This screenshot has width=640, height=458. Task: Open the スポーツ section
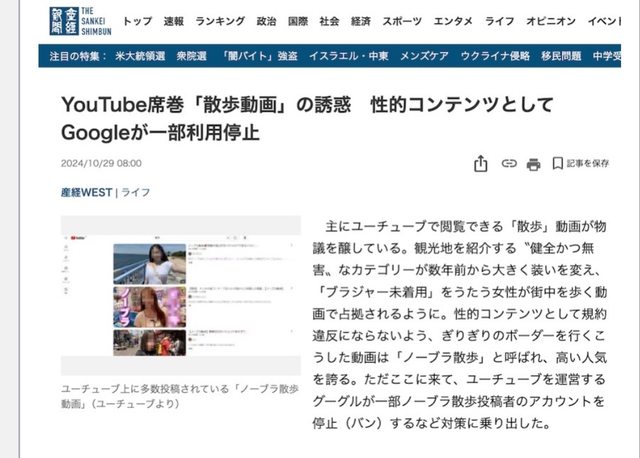pyautogui.click(x=404, y=20)
